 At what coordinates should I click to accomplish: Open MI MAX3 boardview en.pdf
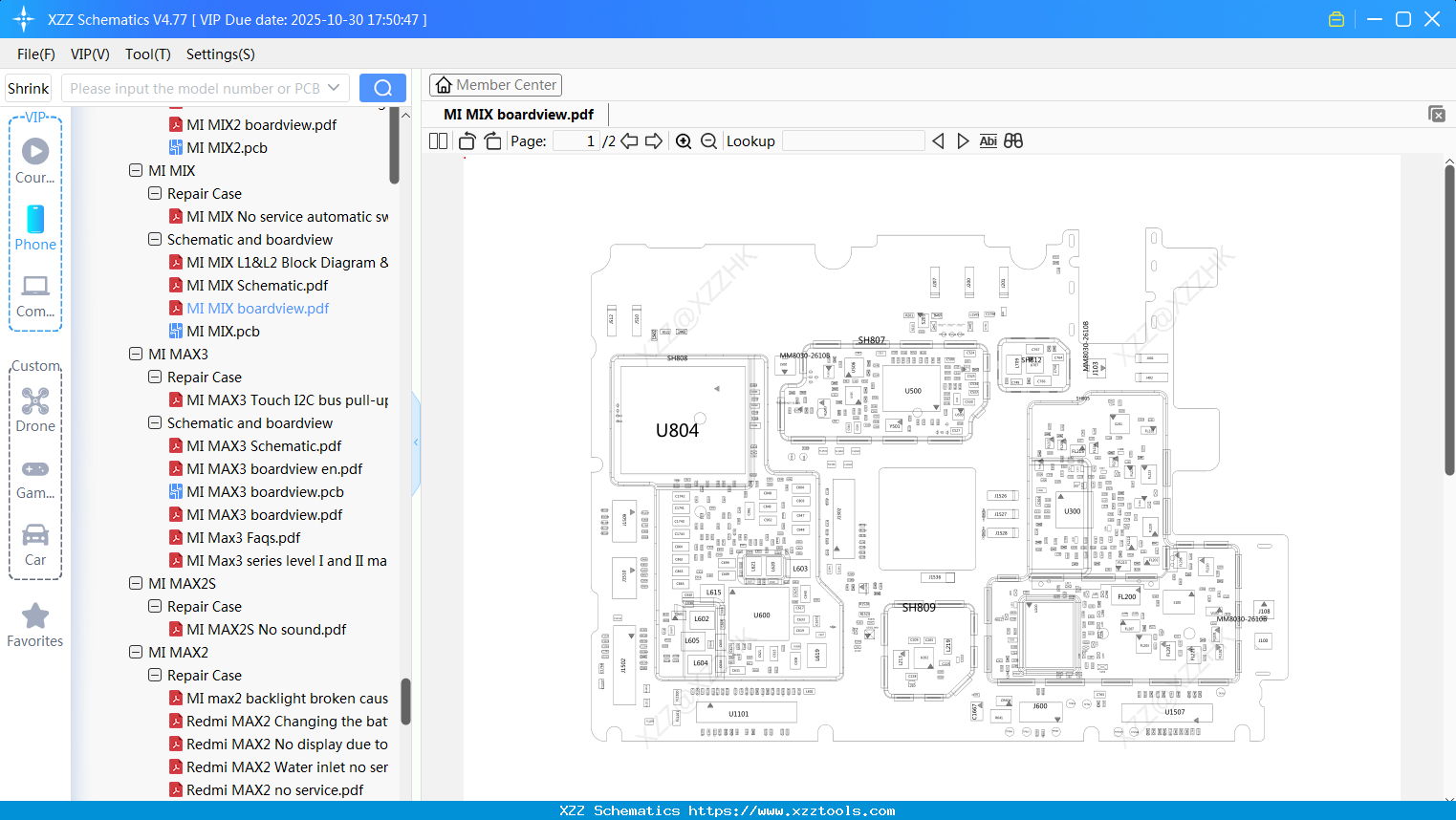coord(274,469)
